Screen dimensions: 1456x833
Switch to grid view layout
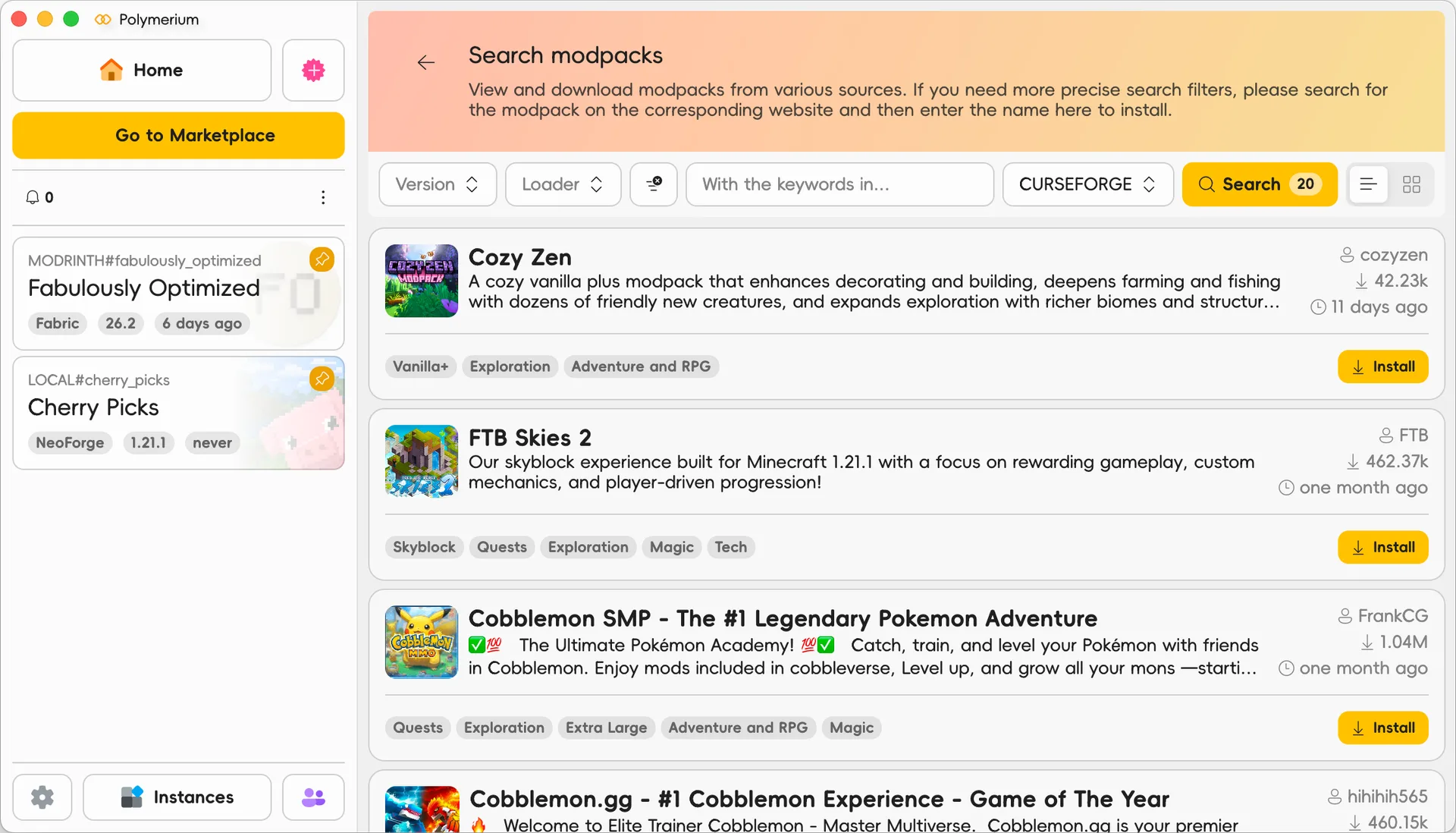[1411, 184]
